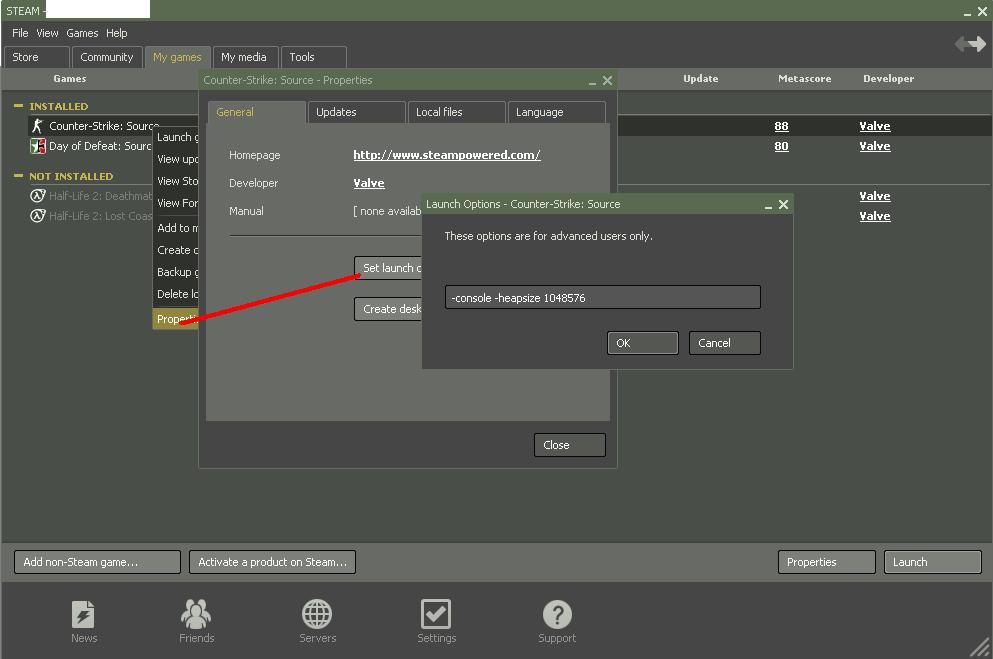Sort by the Metascore column header
Screen dimensions: 993x659
coord(804,78)
